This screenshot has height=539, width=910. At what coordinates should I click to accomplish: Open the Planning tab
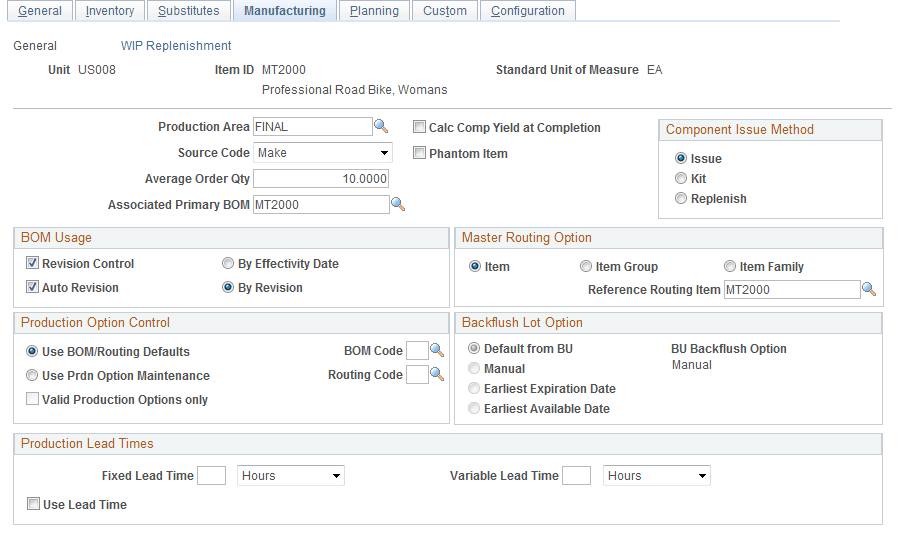click(374, 11)
